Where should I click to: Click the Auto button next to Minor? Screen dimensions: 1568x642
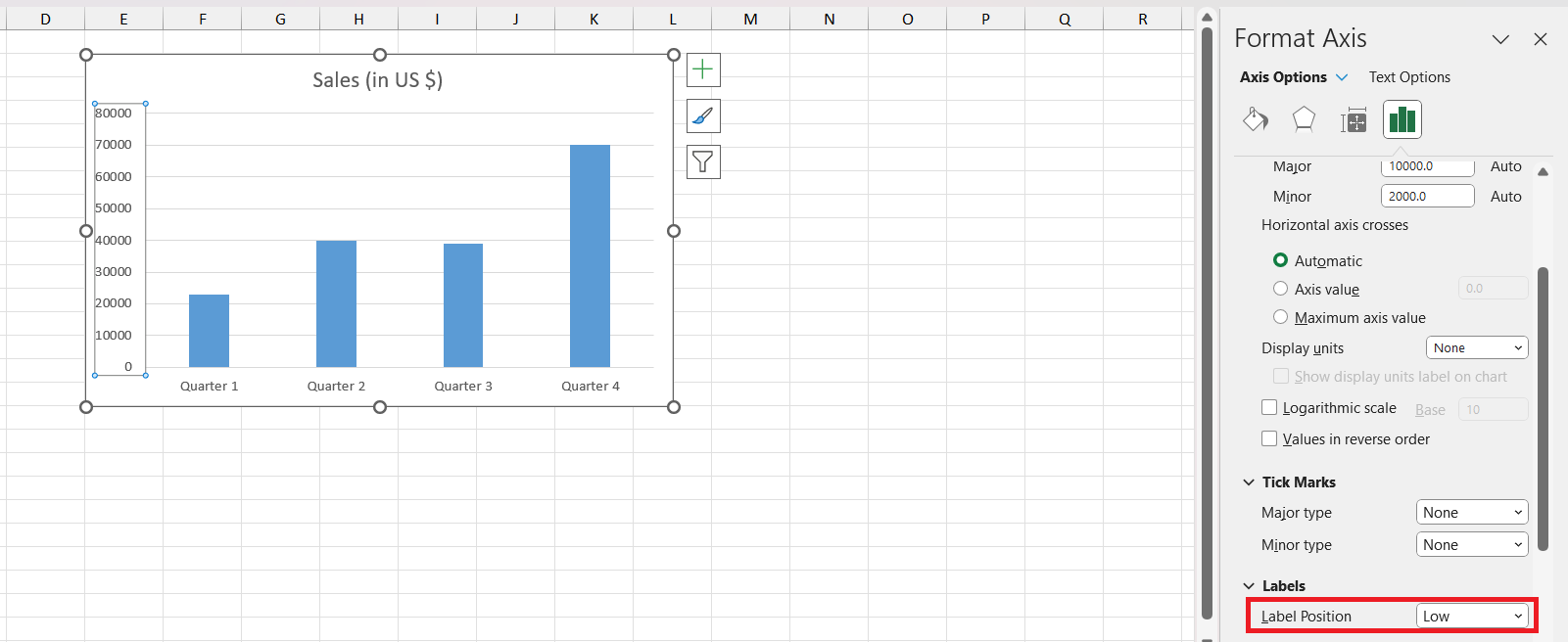pos(1505,197)
